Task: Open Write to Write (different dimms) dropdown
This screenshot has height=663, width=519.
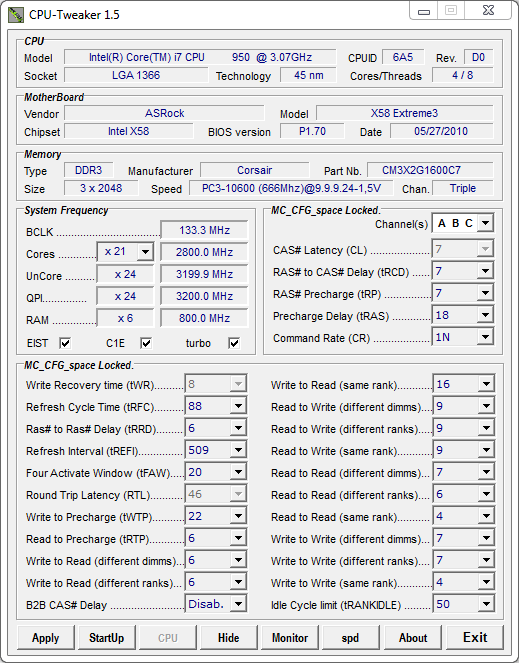Action: (486, 538)
